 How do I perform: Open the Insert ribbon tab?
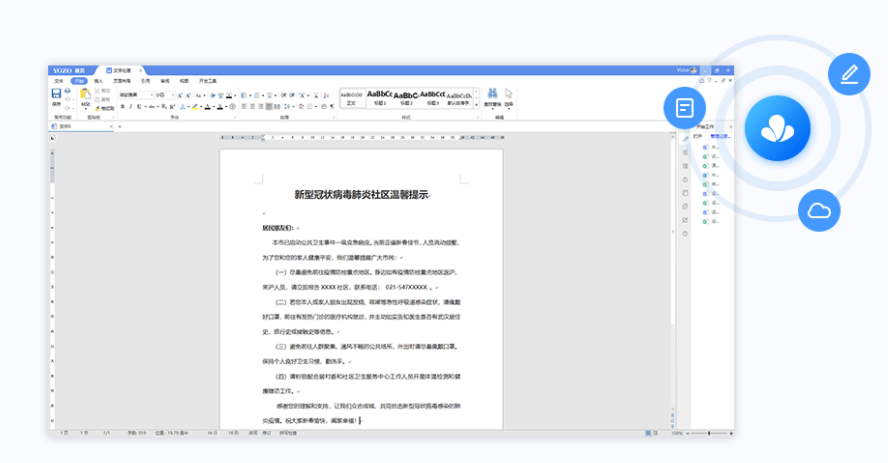99,80
